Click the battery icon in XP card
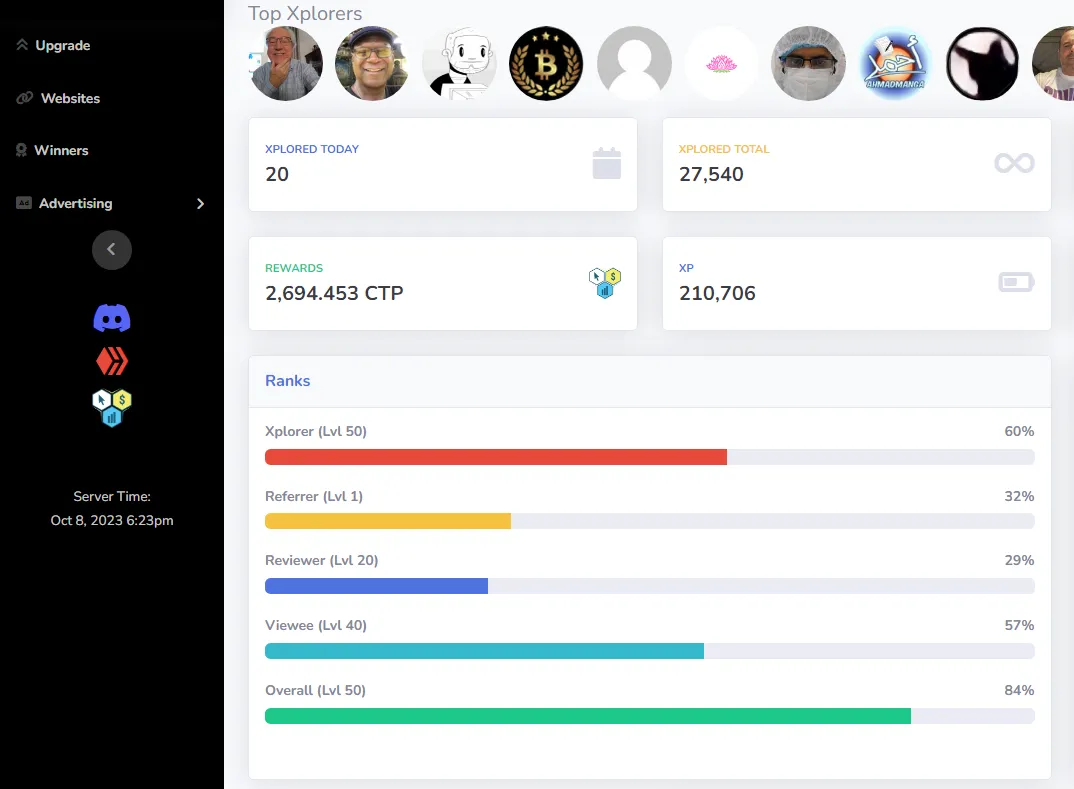The image size is (1074, 789). (x=1016, y=282)
